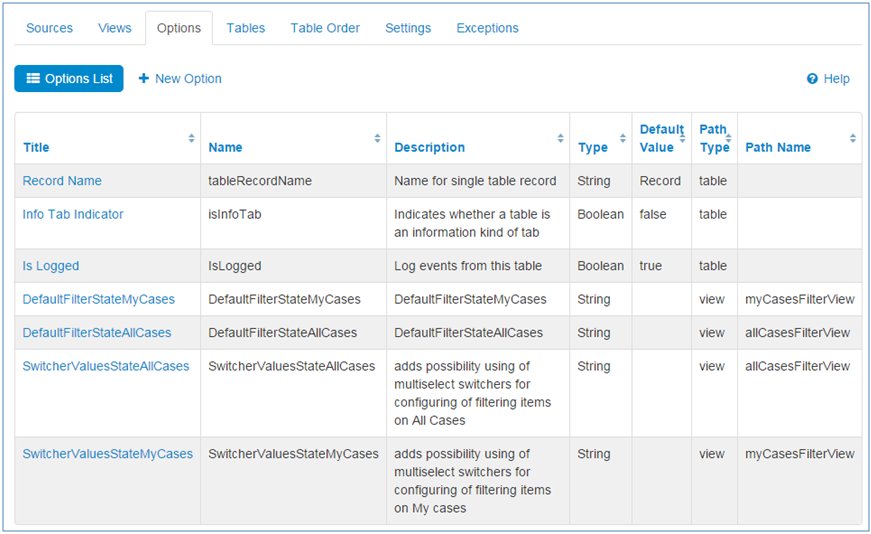Select the Table Order tab
871x534 pixels.
click(325, 28)
